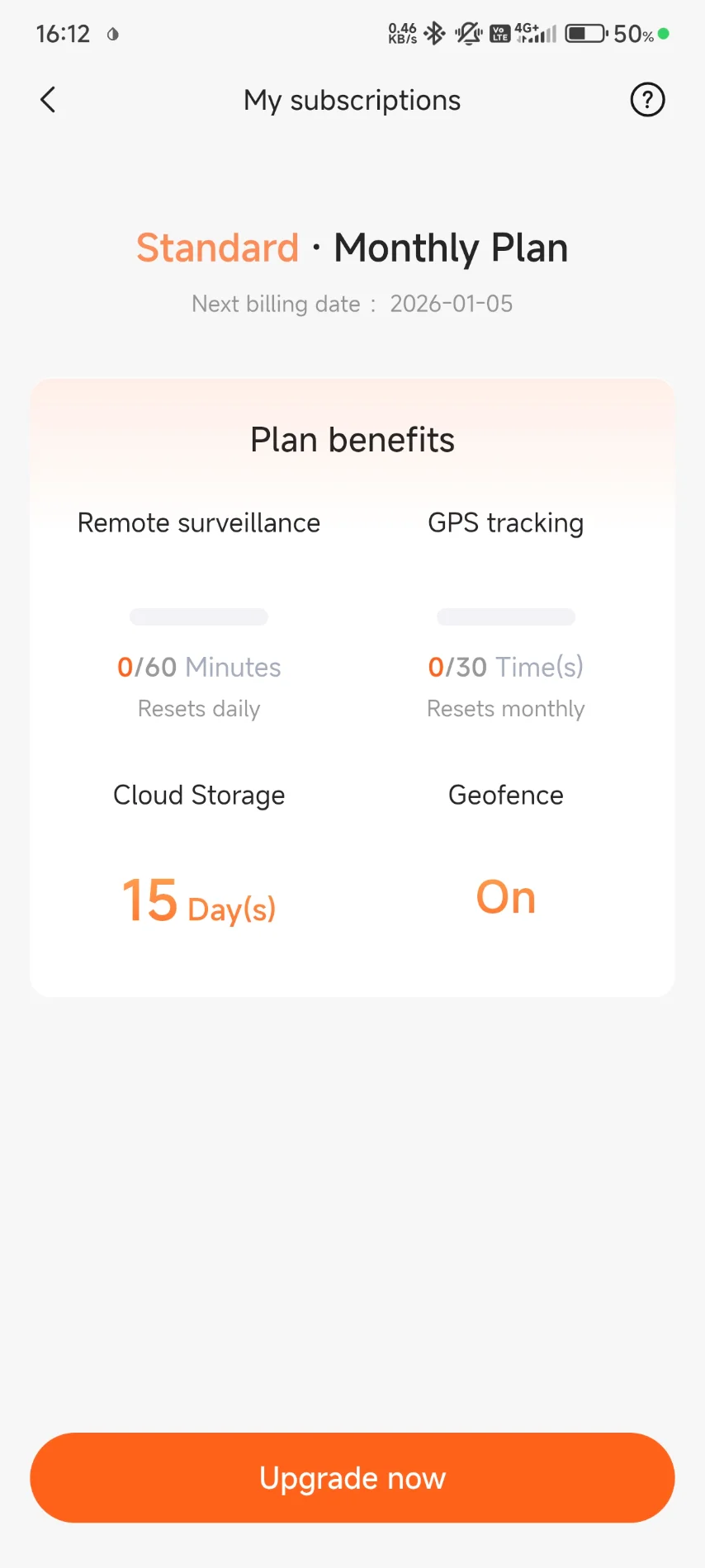Screen dimensions: 705x1568
Task: Tap the My subscriptions title
Action: click(352, 100)
